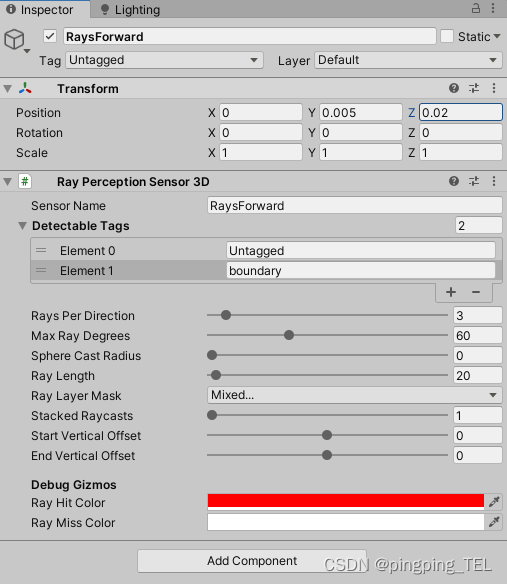
Task: Toggle the RaysForward active checkbox
Action: coord(50,36)
